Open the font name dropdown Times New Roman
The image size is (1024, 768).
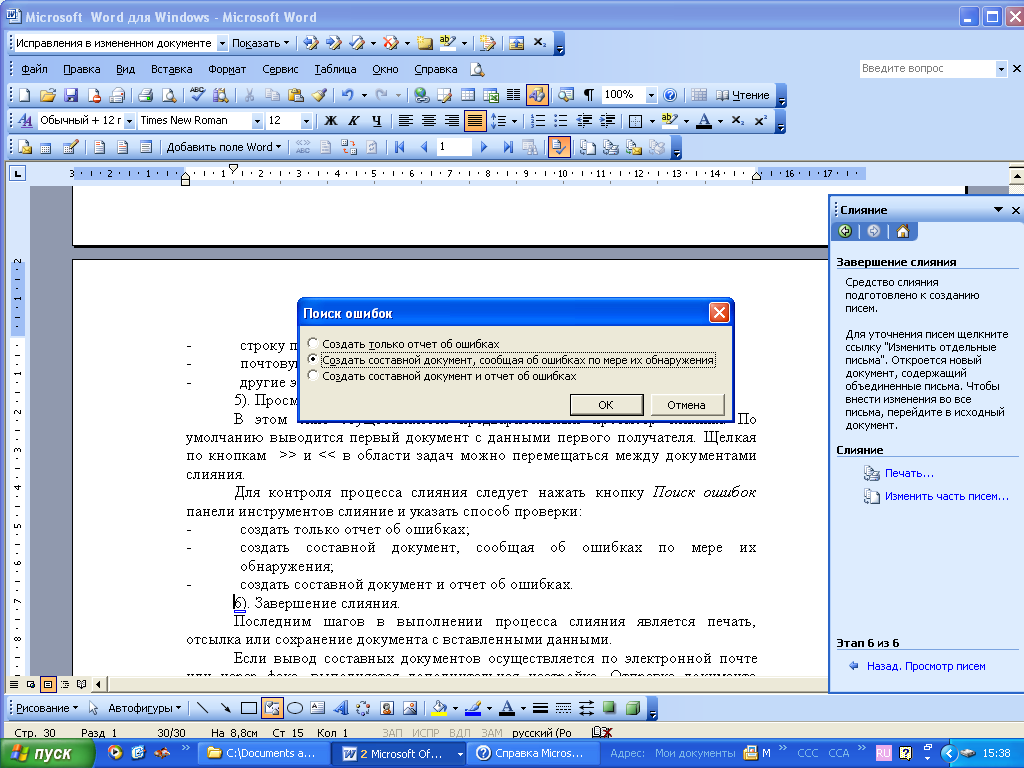[257, 121]
